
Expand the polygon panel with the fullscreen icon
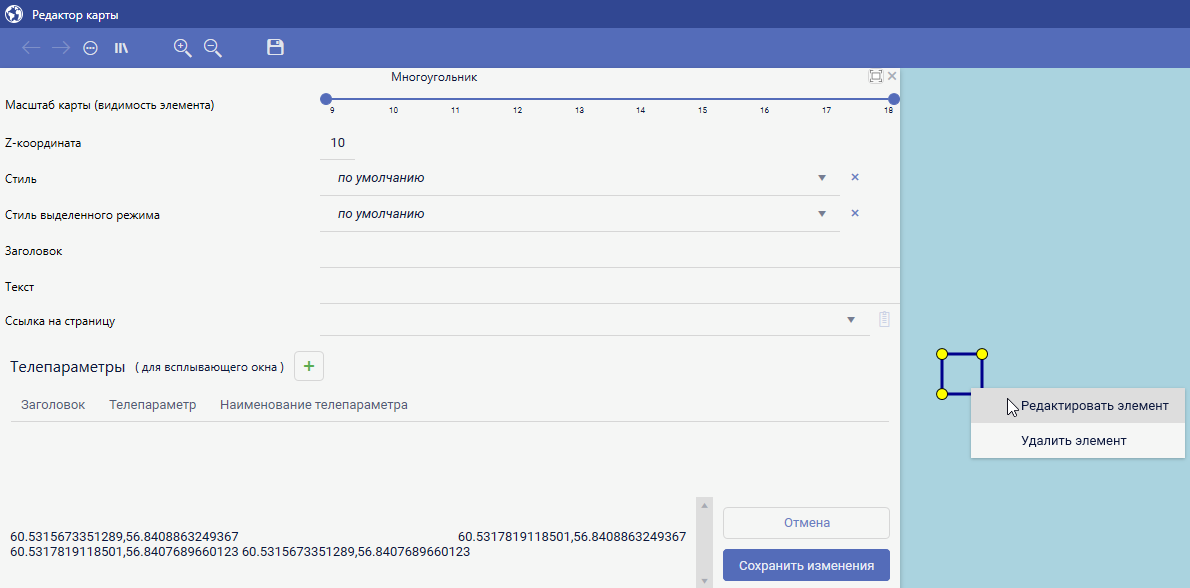(x=875, y=76)
